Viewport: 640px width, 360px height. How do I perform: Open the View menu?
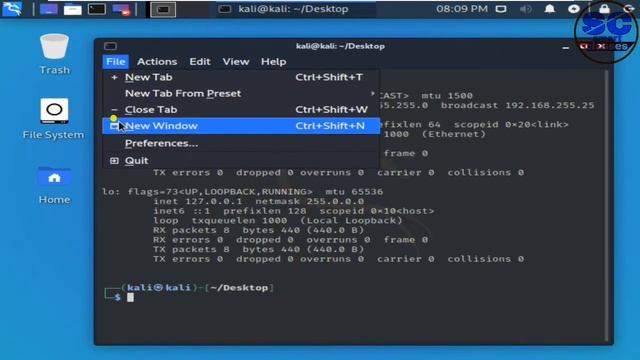point(236,62)
